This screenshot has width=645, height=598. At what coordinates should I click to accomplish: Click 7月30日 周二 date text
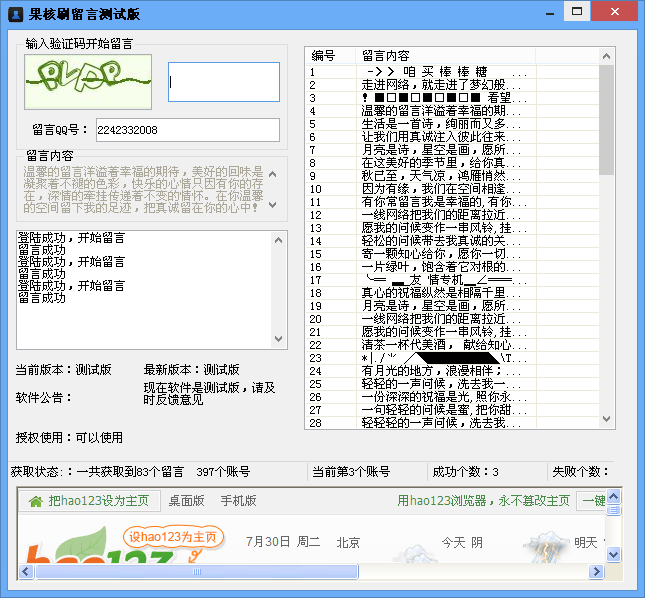pos(283,542)
